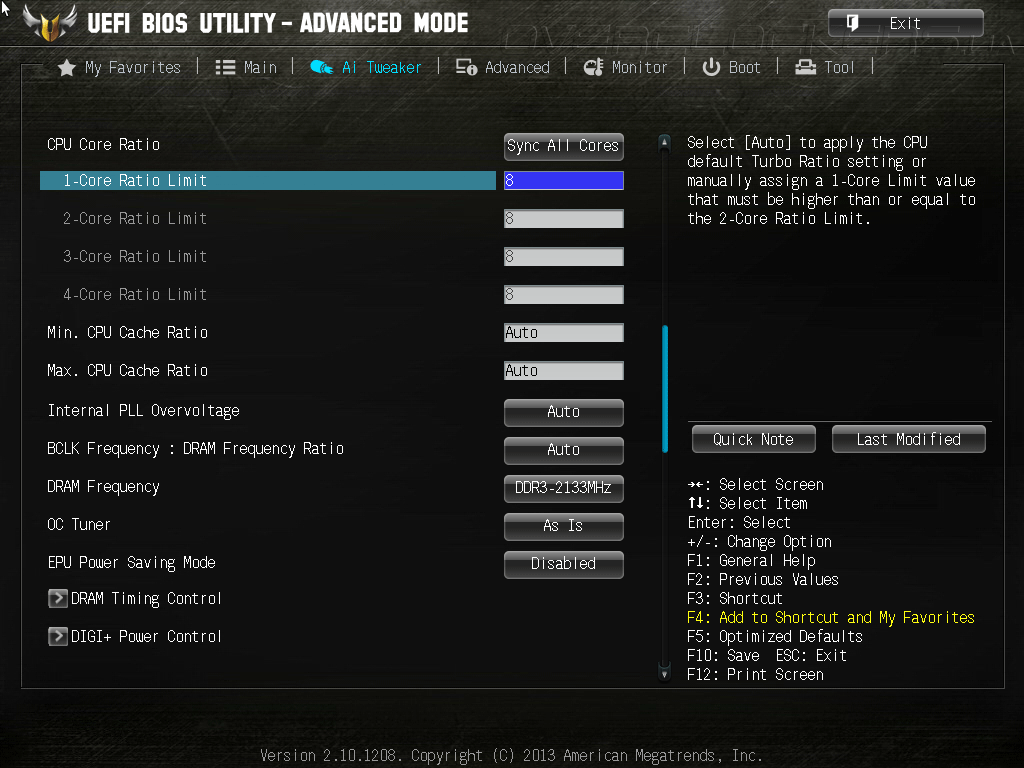Viewport: 1024px width, 768px height.
Task: Click the F1 General Help hint
Action: (x=751, y=560)
